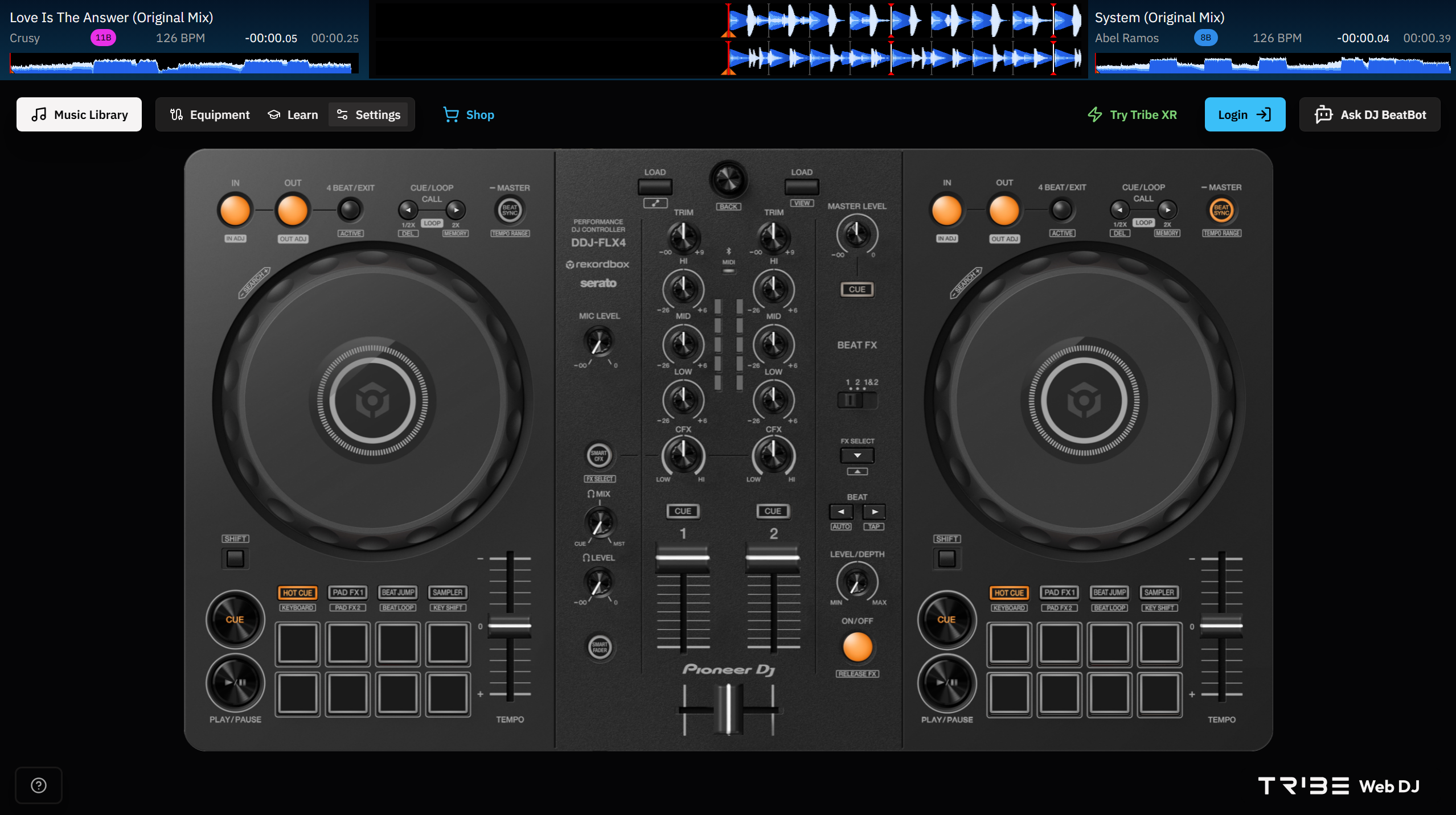Click the help question mark icon
The height and width of the screenshot is (815, 1456).
point(39,785)
